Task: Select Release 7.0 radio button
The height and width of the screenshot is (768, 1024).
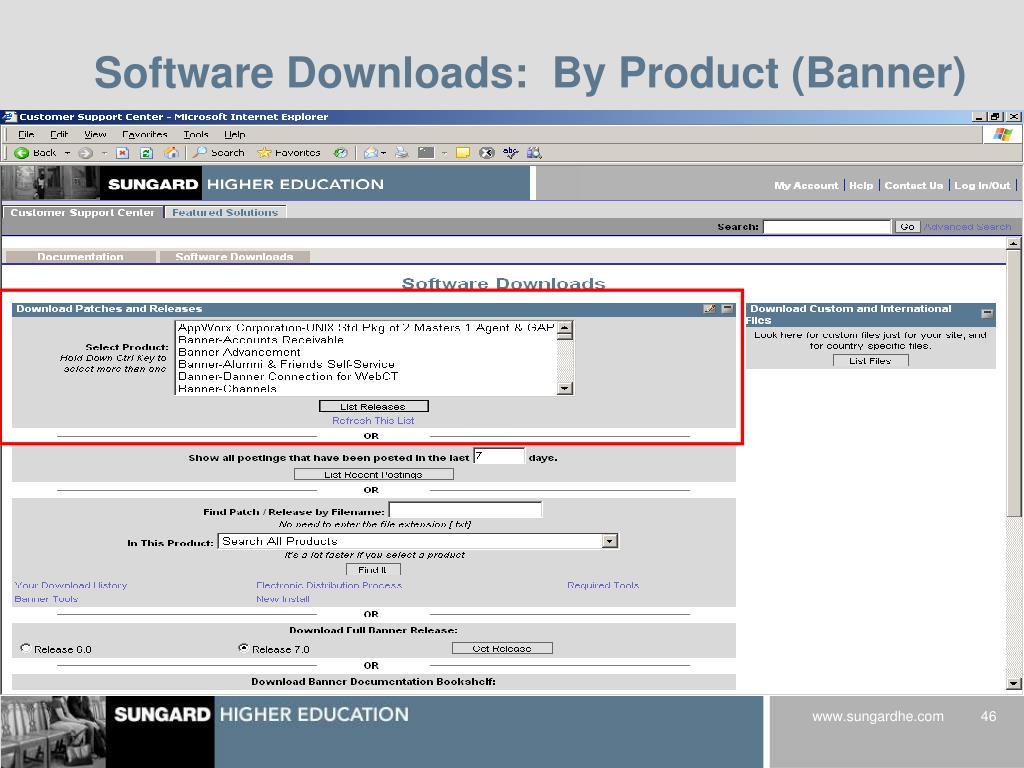Action: [x=244, y=648]
